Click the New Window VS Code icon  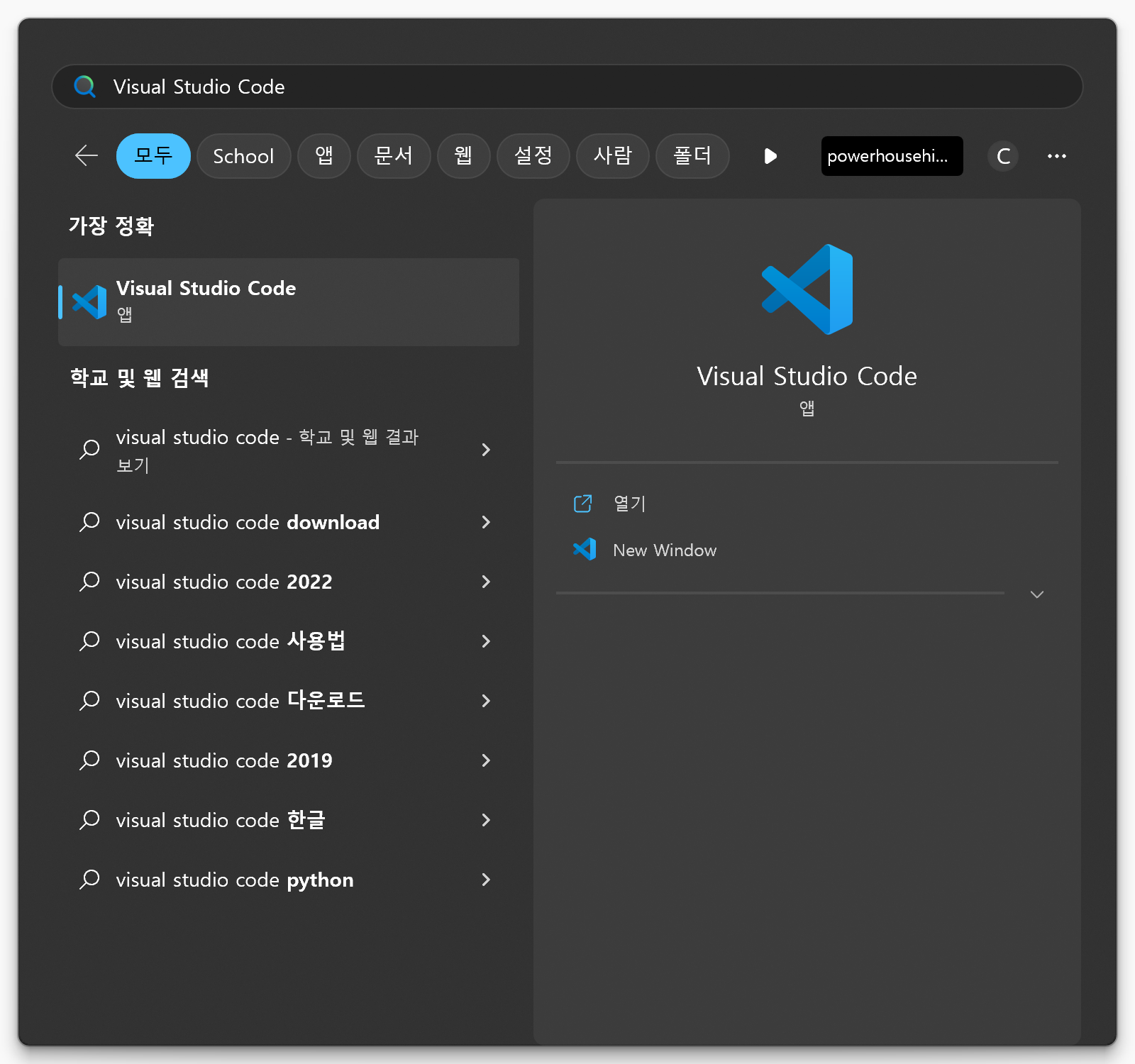585,549
